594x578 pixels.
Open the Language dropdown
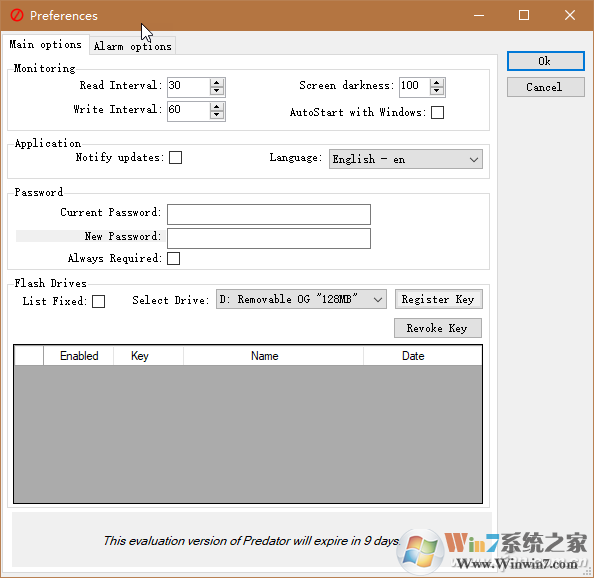point(406,159)
